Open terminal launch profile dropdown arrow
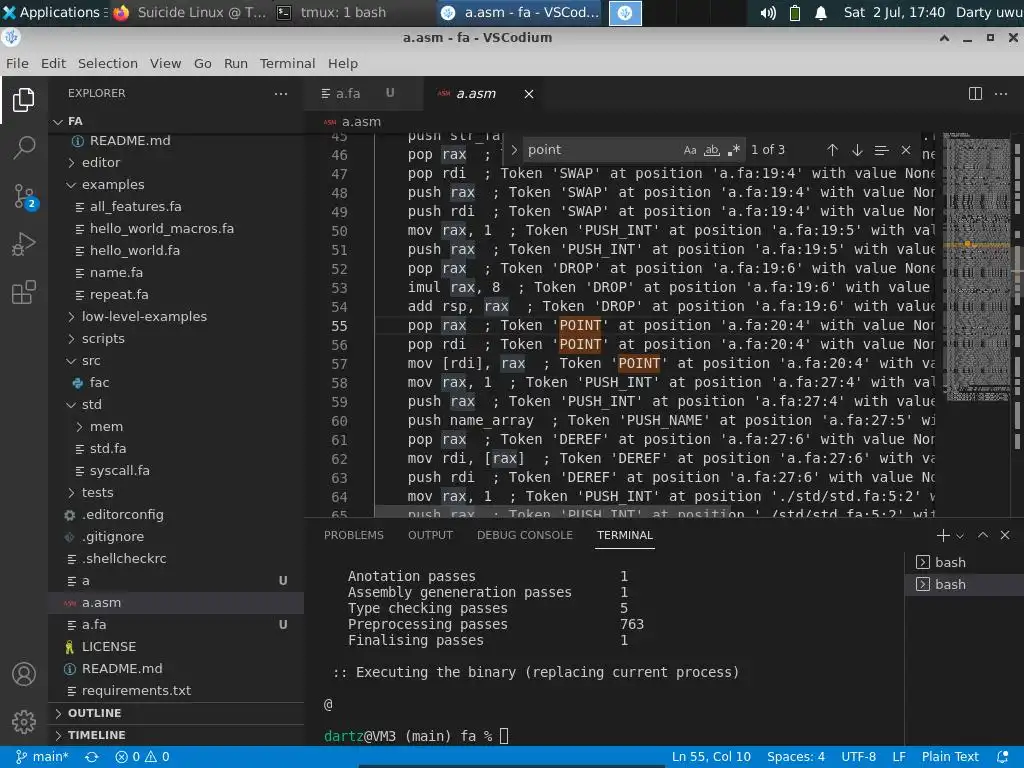1024x768 pixels. pyautogui.click(x=960, y=536)
